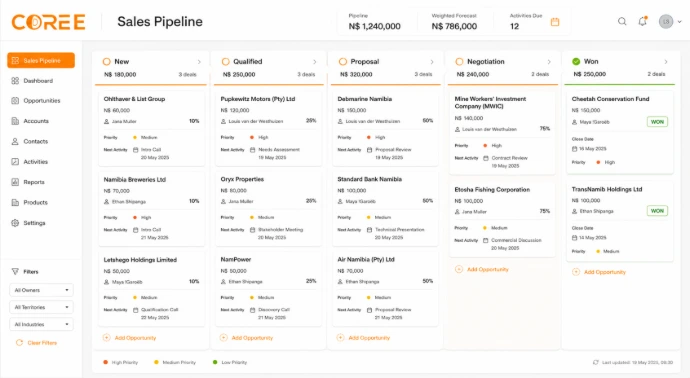Add Opportunity in the Won column
This screenshot has width=690, height=378.
point(599,272)
